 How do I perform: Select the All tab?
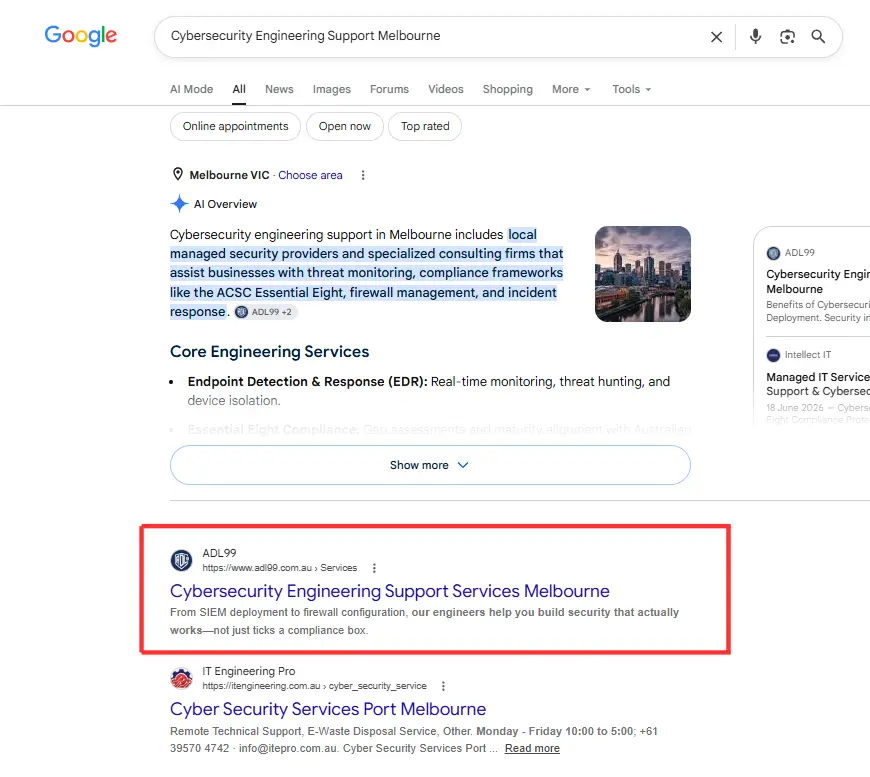click(239, 89)
